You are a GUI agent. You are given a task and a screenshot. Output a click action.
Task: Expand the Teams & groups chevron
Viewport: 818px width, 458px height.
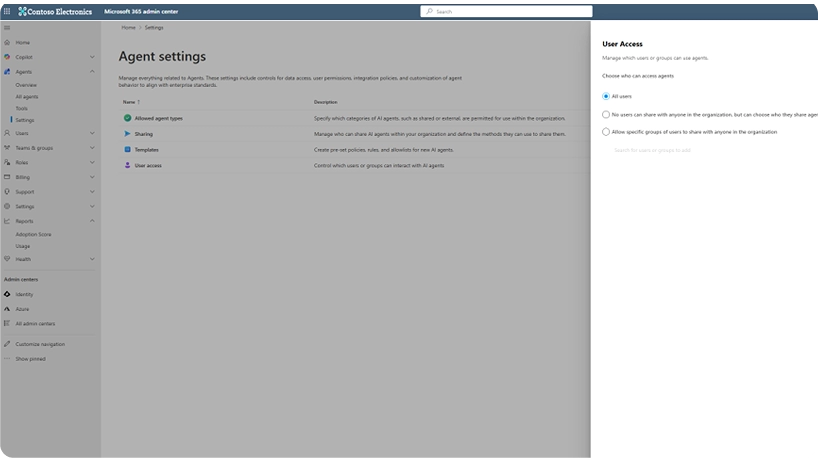tap(92, 148)
